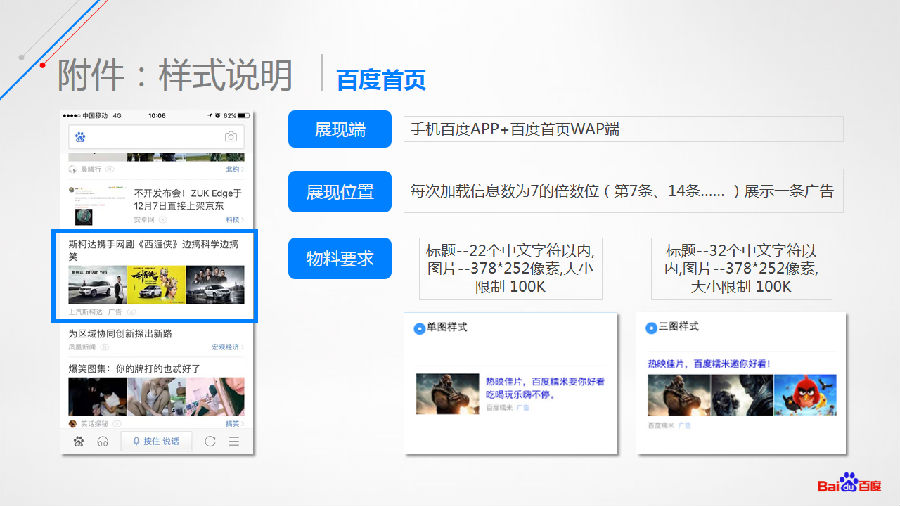Click the phone's Baidu search input field
This screenshot has width=900, height=506.
point(155,137)
